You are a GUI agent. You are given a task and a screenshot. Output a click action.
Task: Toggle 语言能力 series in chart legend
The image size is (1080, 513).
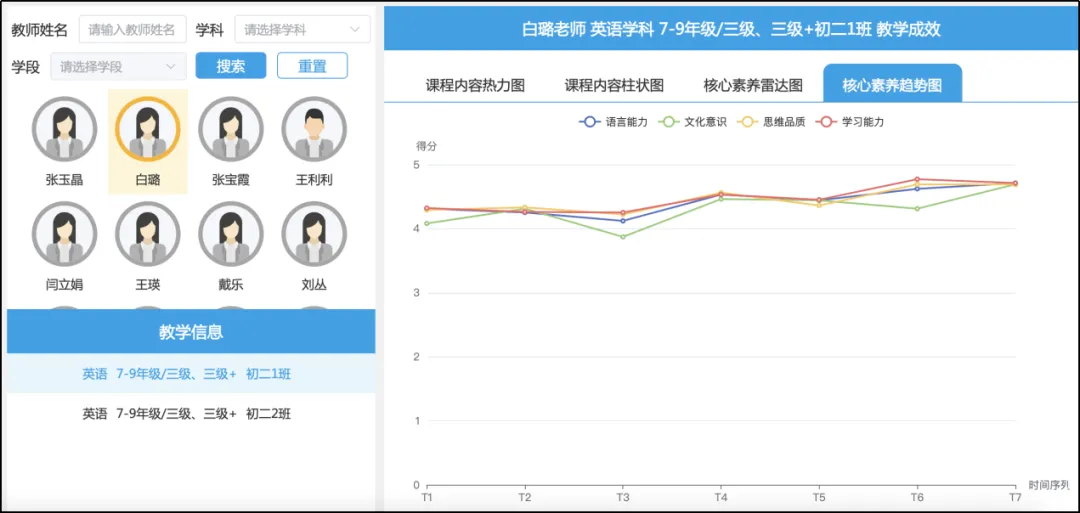[613, 122]
